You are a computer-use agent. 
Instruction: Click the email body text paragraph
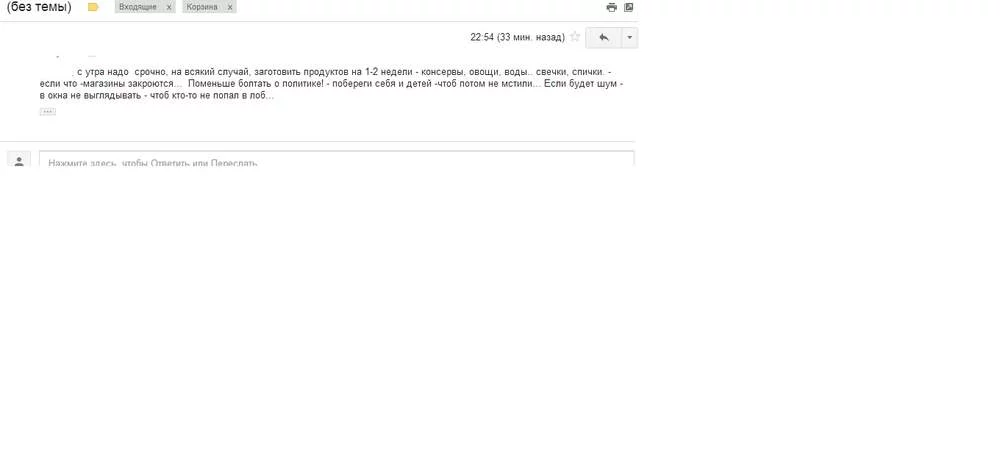[331, 83]
